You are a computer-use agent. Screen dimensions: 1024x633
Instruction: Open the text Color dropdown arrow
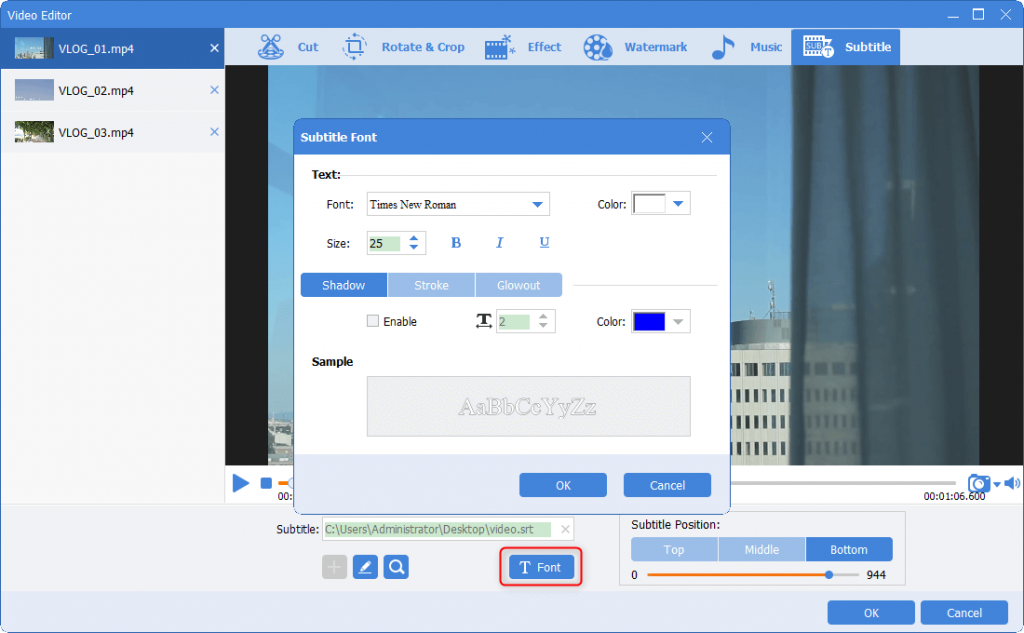tap(678, 205)
